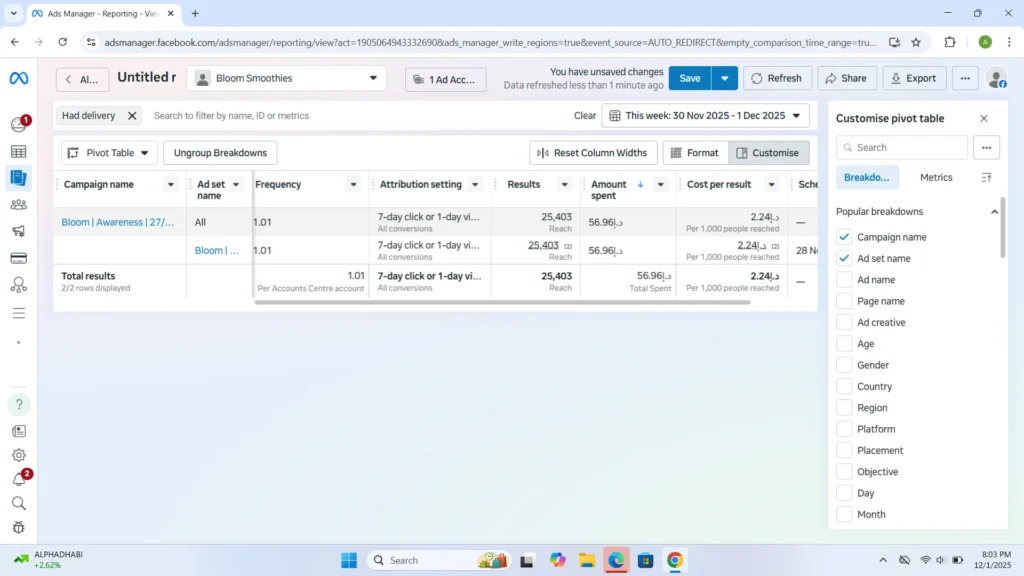The height and width of the screenshot is (576, 1024).
Task: Save the unsaved report changes
Action: point(689,77)
